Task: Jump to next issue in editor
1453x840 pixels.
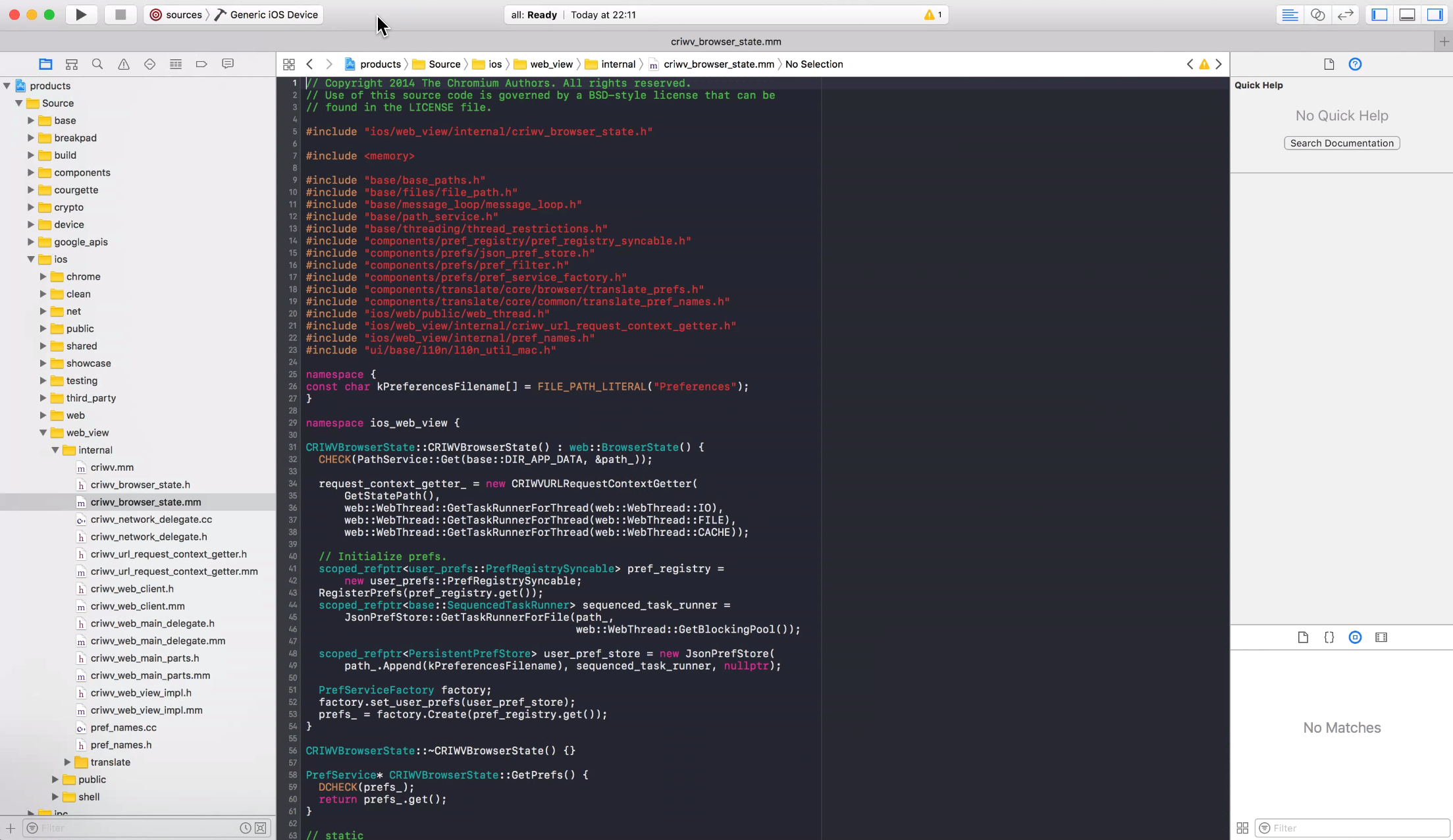Action: [x=1219, y=64]
